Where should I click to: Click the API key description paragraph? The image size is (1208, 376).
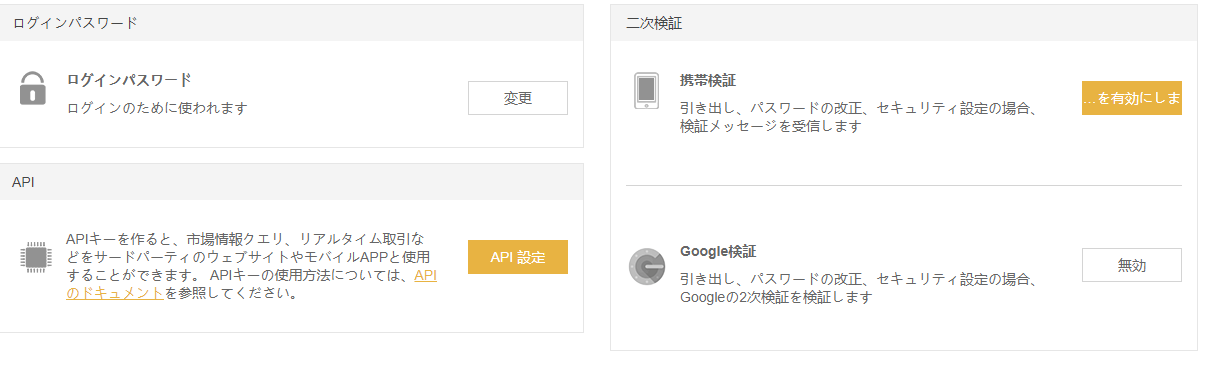(x=251, y=266)
